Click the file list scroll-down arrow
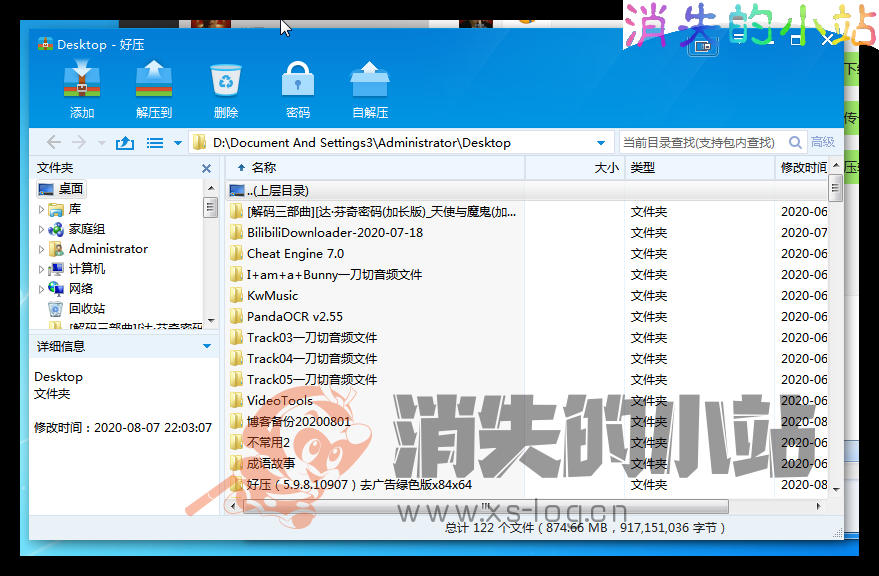The image size is (879, 576). click(836, 489)
